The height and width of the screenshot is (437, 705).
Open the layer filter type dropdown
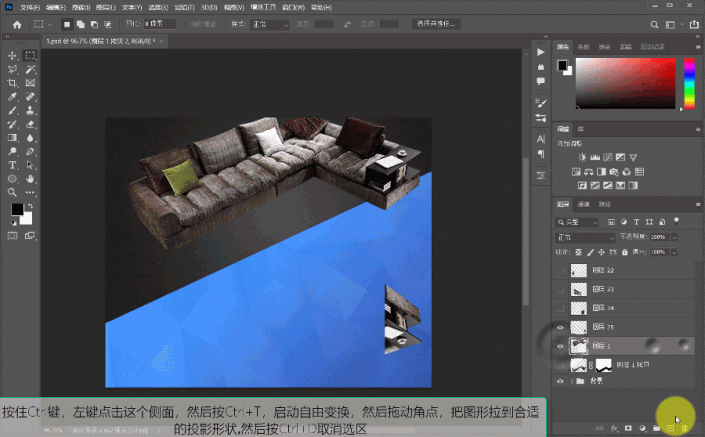(x=577, y=222)
